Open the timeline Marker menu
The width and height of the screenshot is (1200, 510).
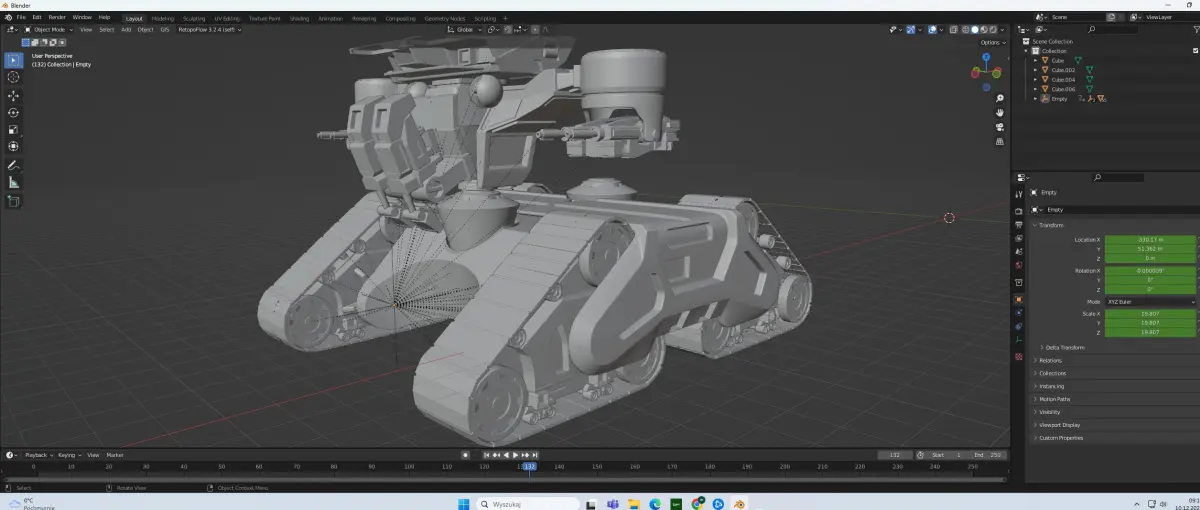pyautogui.click(x=115, y=455)
